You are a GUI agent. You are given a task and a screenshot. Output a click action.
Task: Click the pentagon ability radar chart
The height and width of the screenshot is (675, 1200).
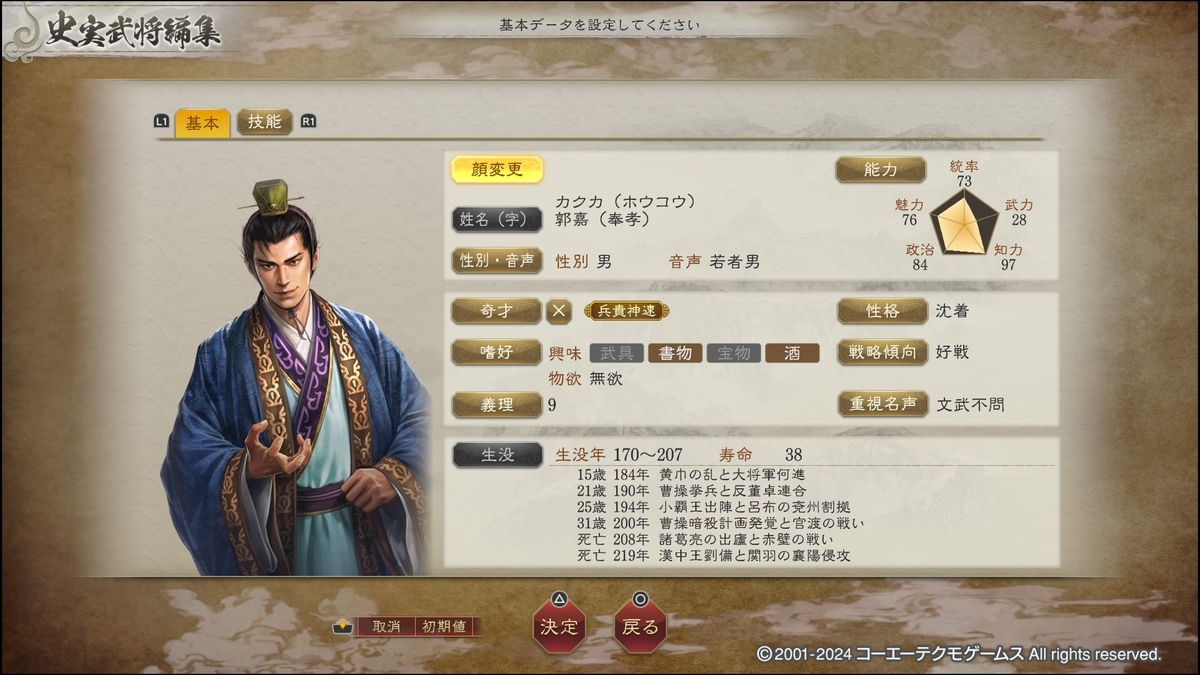[963, 221]
